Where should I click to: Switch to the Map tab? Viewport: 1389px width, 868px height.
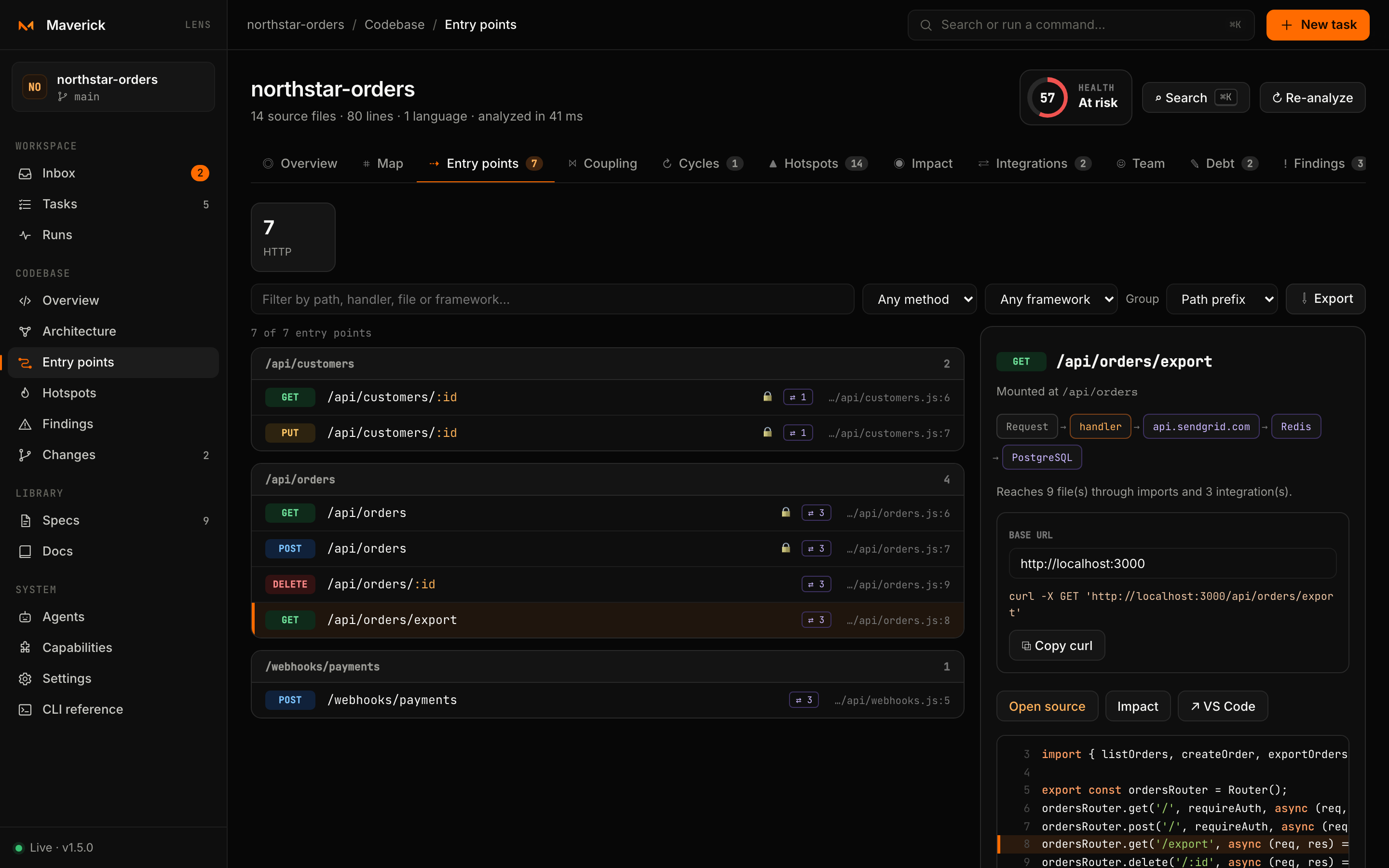[383, 163]
